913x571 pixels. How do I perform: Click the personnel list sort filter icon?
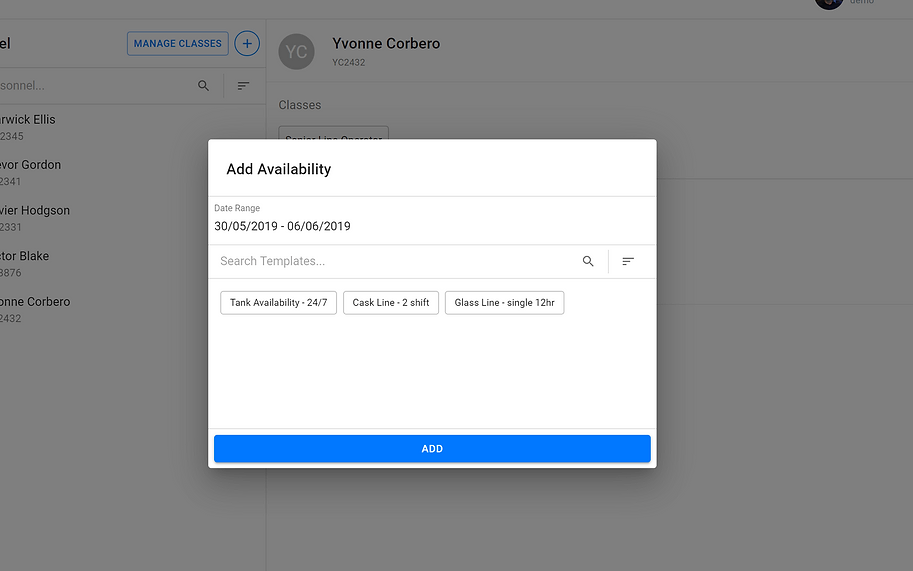tap(243, 86)
